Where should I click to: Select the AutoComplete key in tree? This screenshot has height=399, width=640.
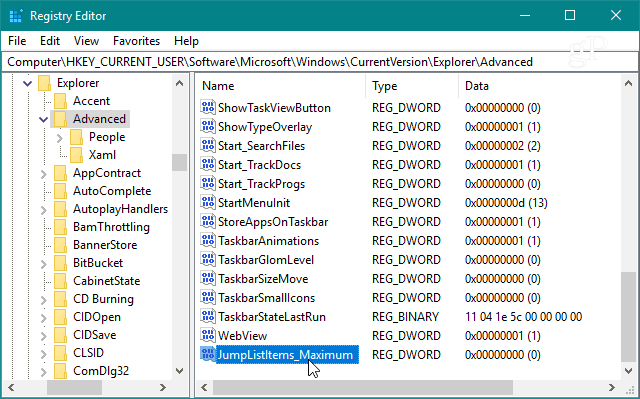click(x=112, y=191)
